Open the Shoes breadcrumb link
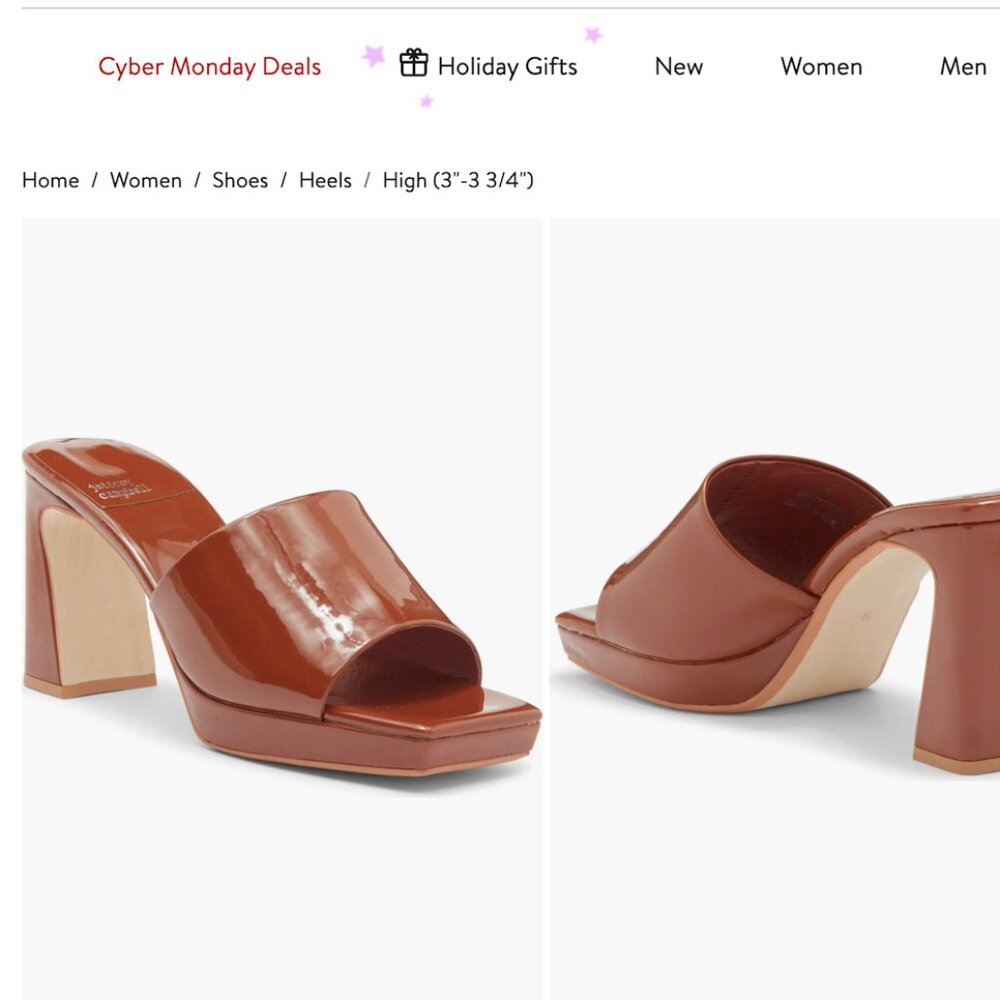Image resolution: width=1000 pixels, height=1000 pixels. (x=240, y=180)
